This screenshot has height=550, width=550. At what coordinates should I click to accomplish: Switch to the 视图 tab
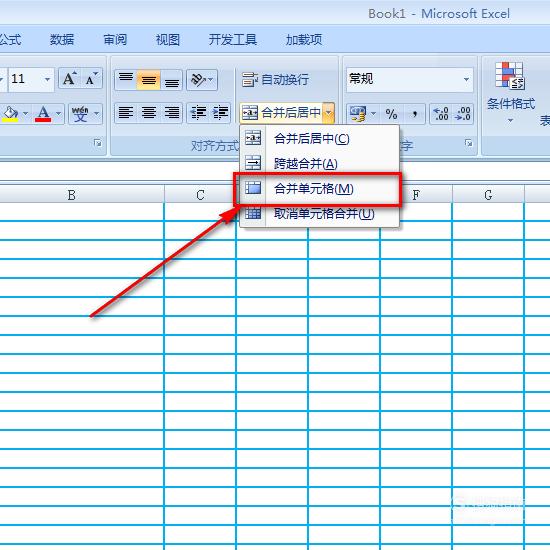(x=168, y=40)
